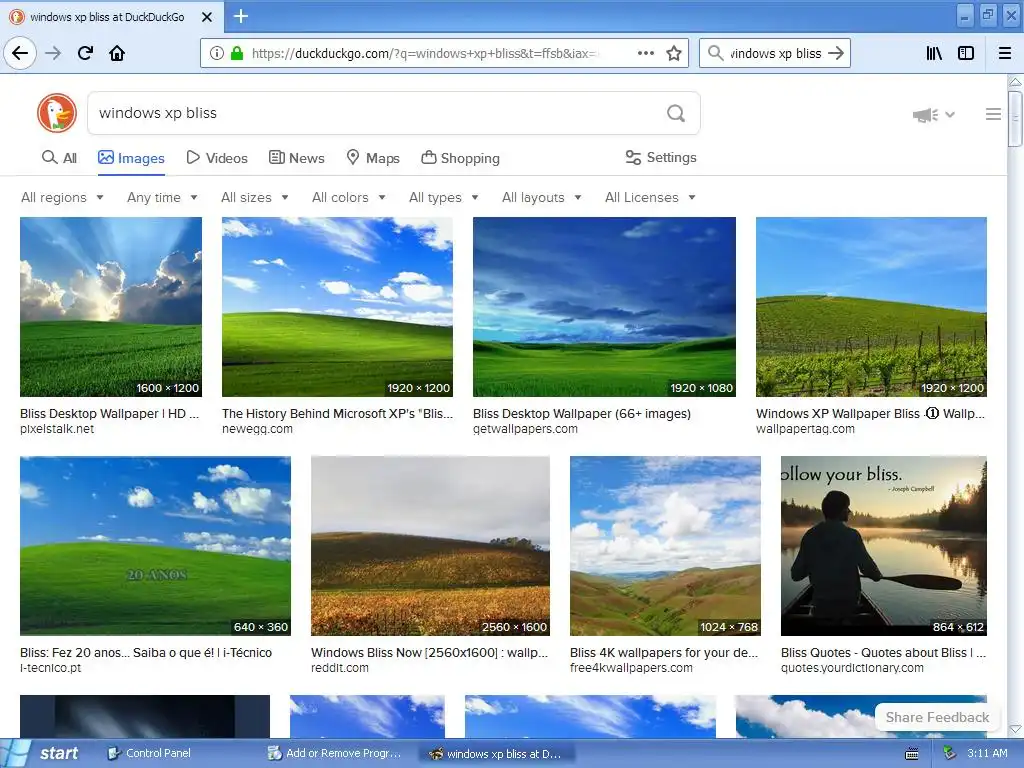Open the wallpapertag.com vineyard thumbnail
The image size is (1024, 768).
pyautogui.click(x=871, y=307)
